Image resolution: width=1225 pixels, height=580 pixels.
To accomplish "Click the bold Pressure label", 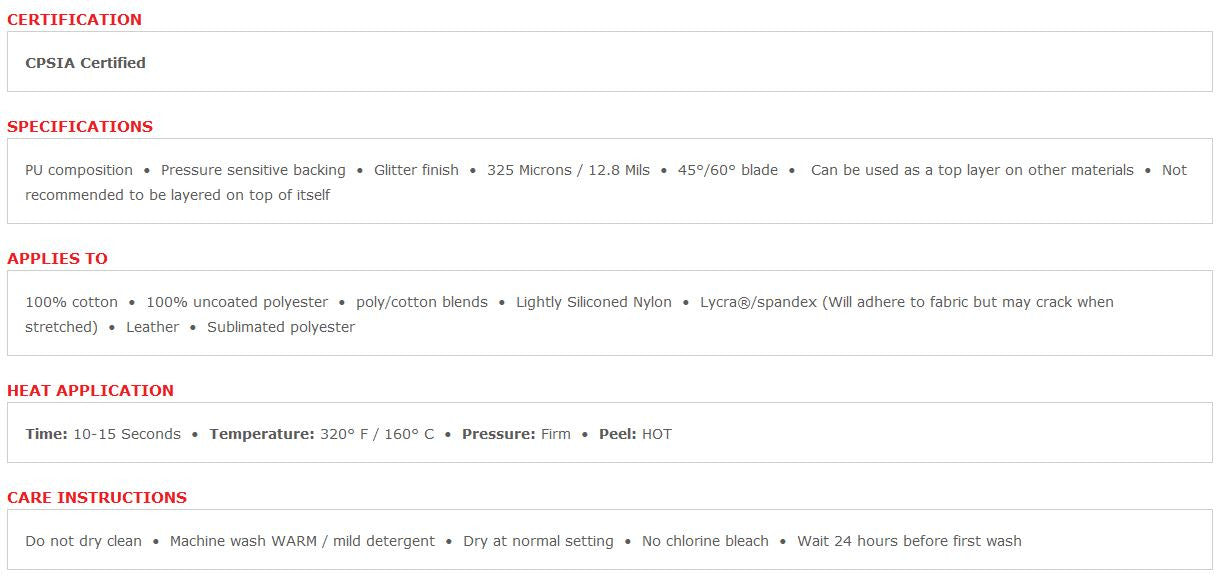I will click(x=499, y=434).
